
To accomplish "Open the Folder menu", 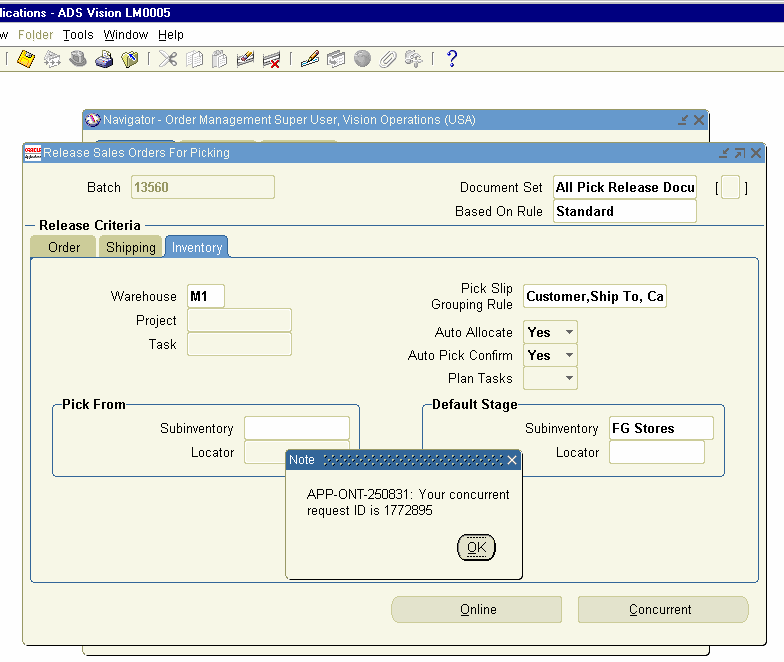I will 36,35.
